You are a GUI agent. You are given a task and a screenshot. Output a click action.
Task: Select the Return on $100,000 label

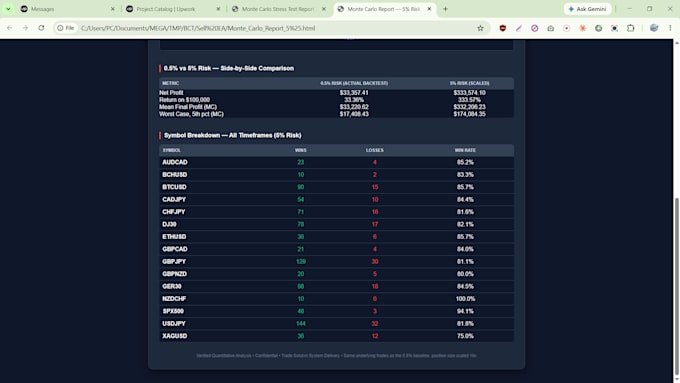(x=184, y=100)
